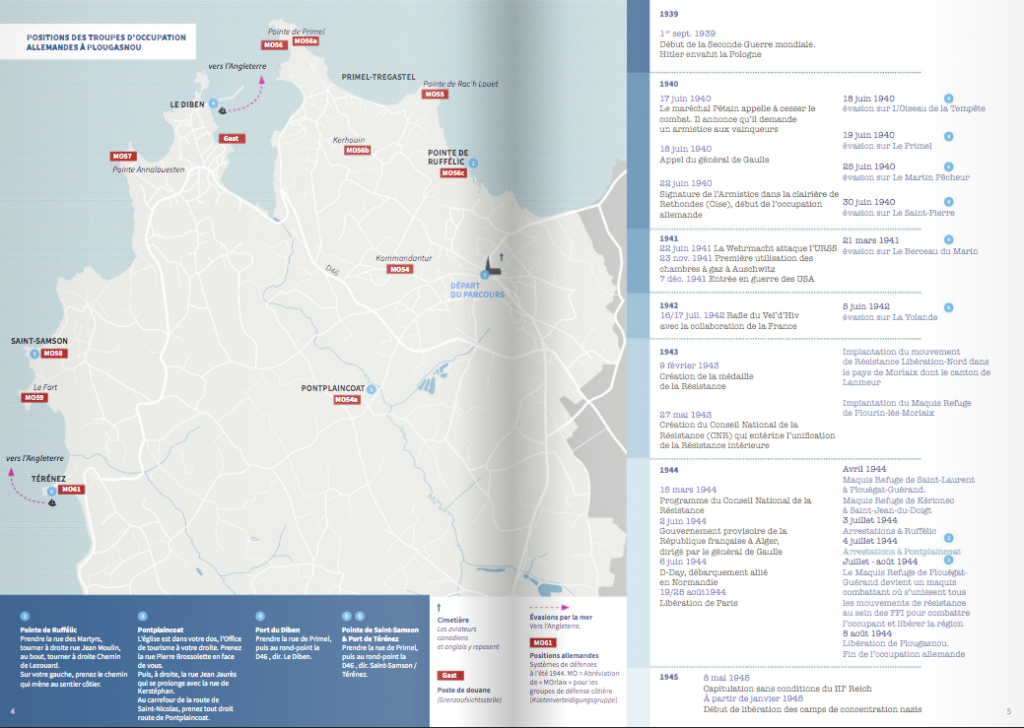
Task: Select the 'Départ du parcours' label
Action: (477, 290)
